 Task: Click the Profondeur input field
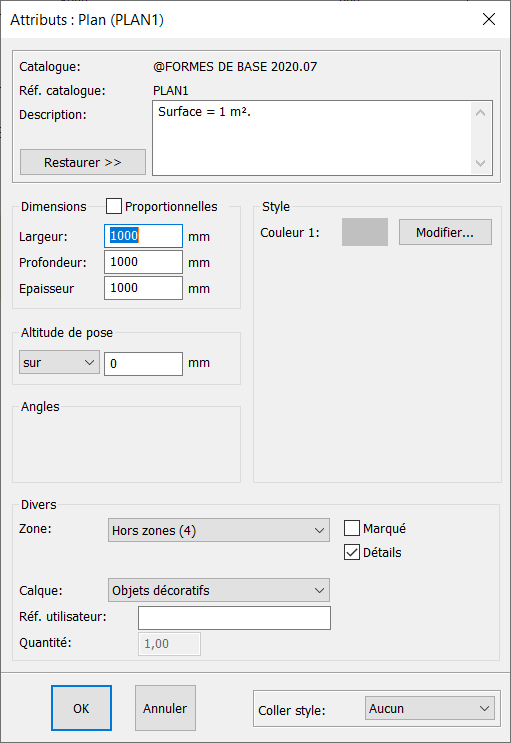143,262
